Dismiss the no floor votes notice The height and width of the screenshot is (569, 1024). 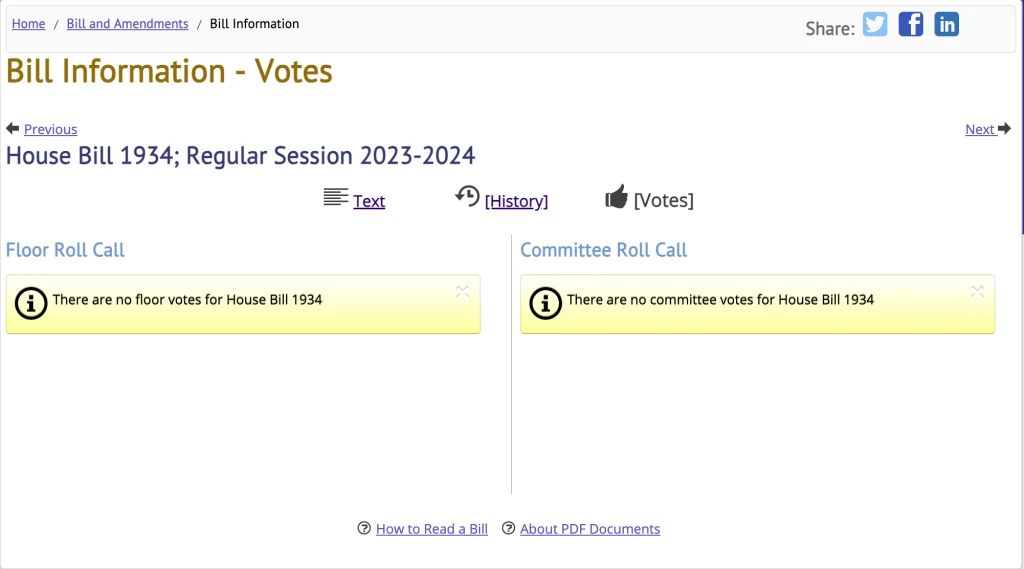pos(463,292)
